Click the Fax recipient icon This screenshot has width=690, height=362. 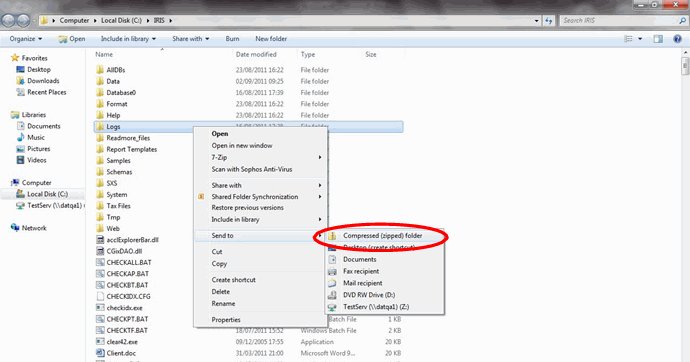click(x=332, y=271)
